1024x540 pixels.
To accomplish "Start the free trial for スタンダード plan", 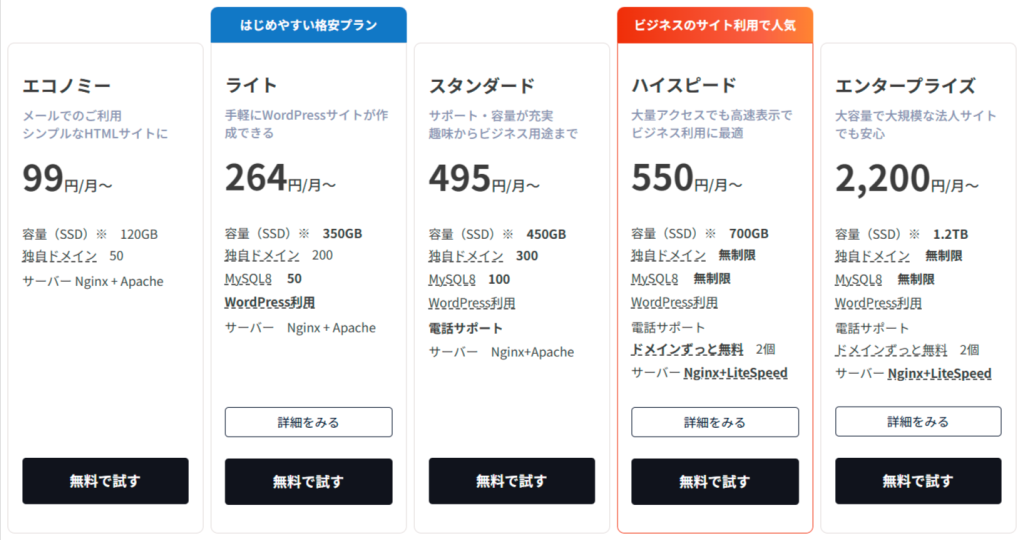I will point(511,481).
